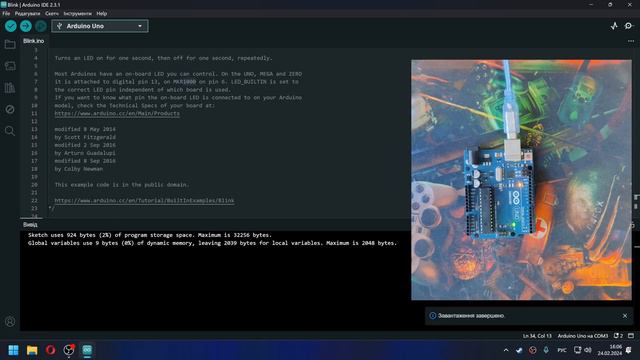Click the microphone tray icon
Viewport: 640px width, 360px height.
point(546,350)
